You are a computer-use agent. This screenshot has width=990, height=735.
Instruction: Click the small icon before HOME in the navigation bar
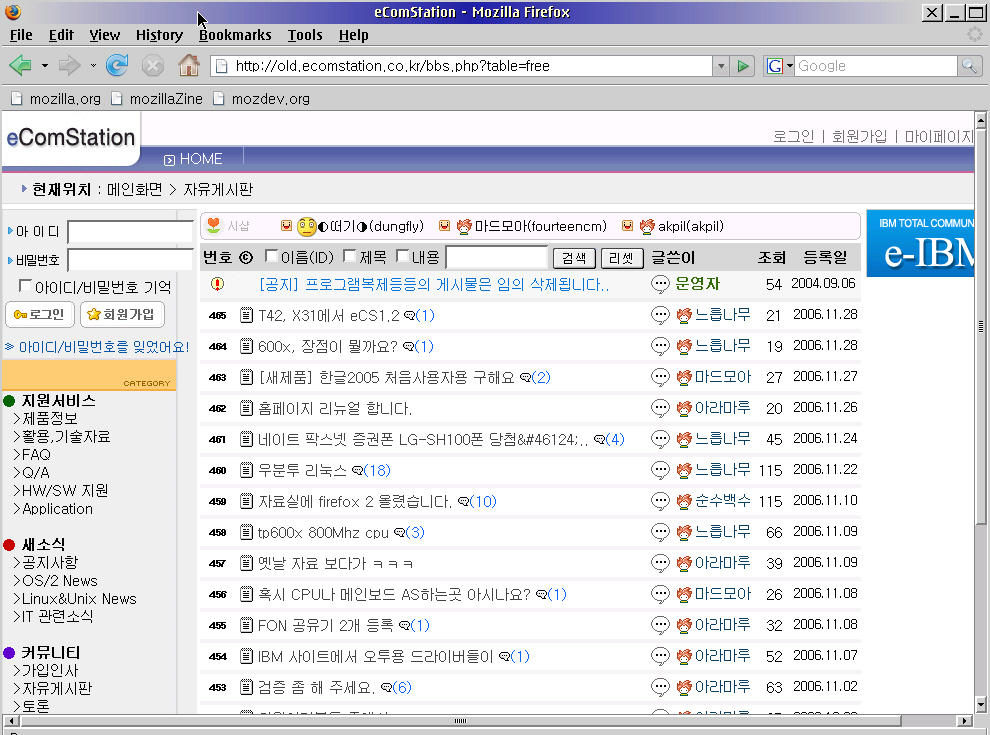pyautogui.click(x=169, y=160)
